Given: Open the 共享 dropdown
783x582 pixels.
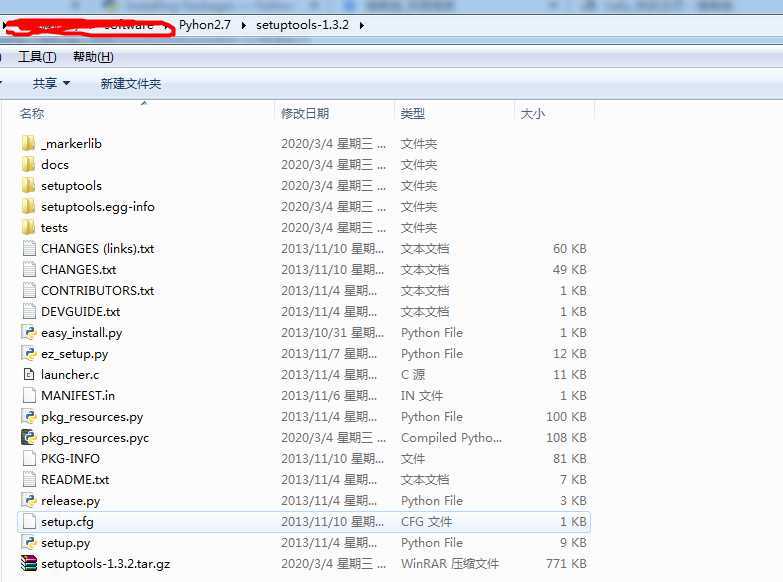Looking at the screenshot, I should coord(51,83).
